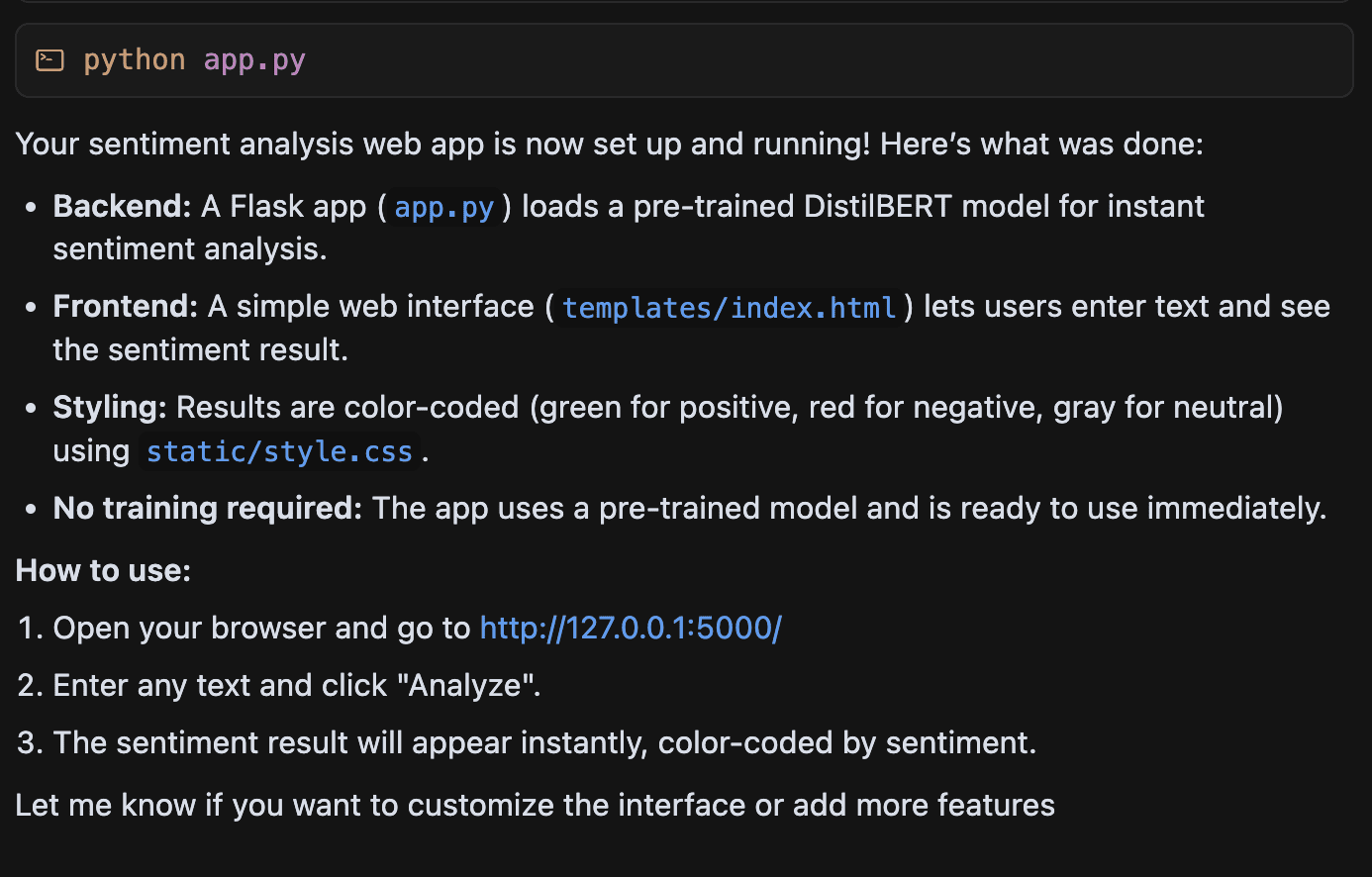Click the sentence starting Your sentiment analysis
Image resolution: width=1372 pixels, height=877 pixels.
609,145
